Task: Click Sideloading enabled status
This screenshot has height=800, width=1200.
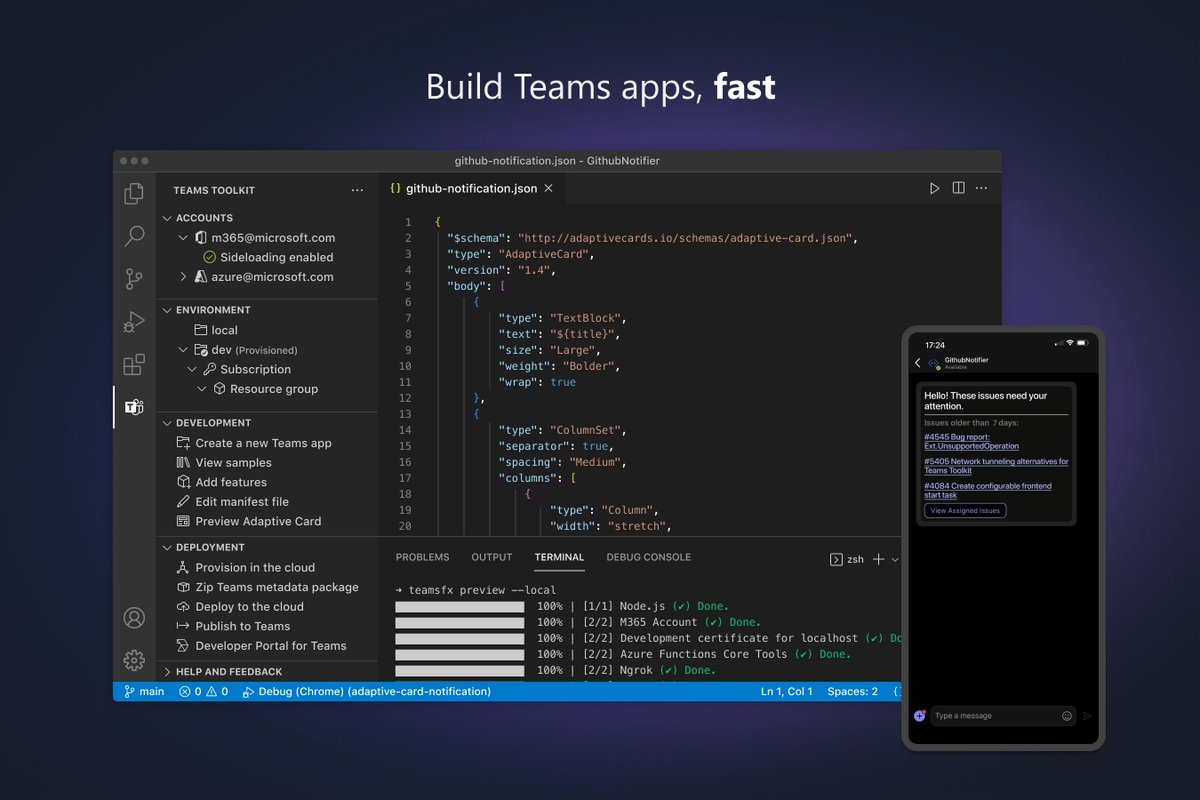Action: click(x=268, y=257)
